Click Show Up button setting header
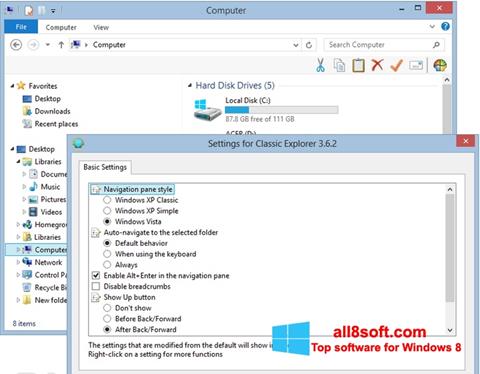Viewport: 480px width, 374px height. pyautogui.click(x=129, y=297)
